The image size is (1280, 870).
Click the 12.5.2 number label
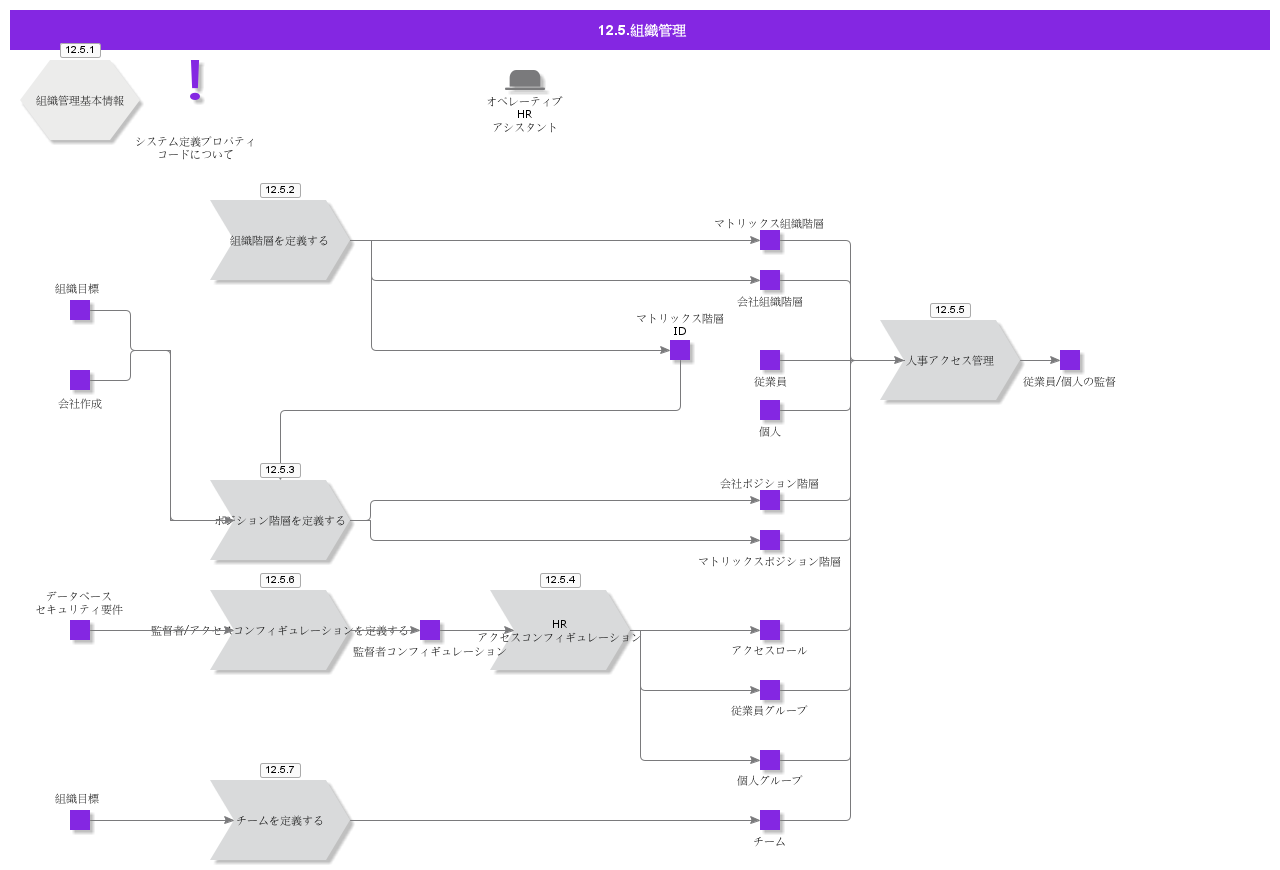pyautogui.click(x=280, y=190)
